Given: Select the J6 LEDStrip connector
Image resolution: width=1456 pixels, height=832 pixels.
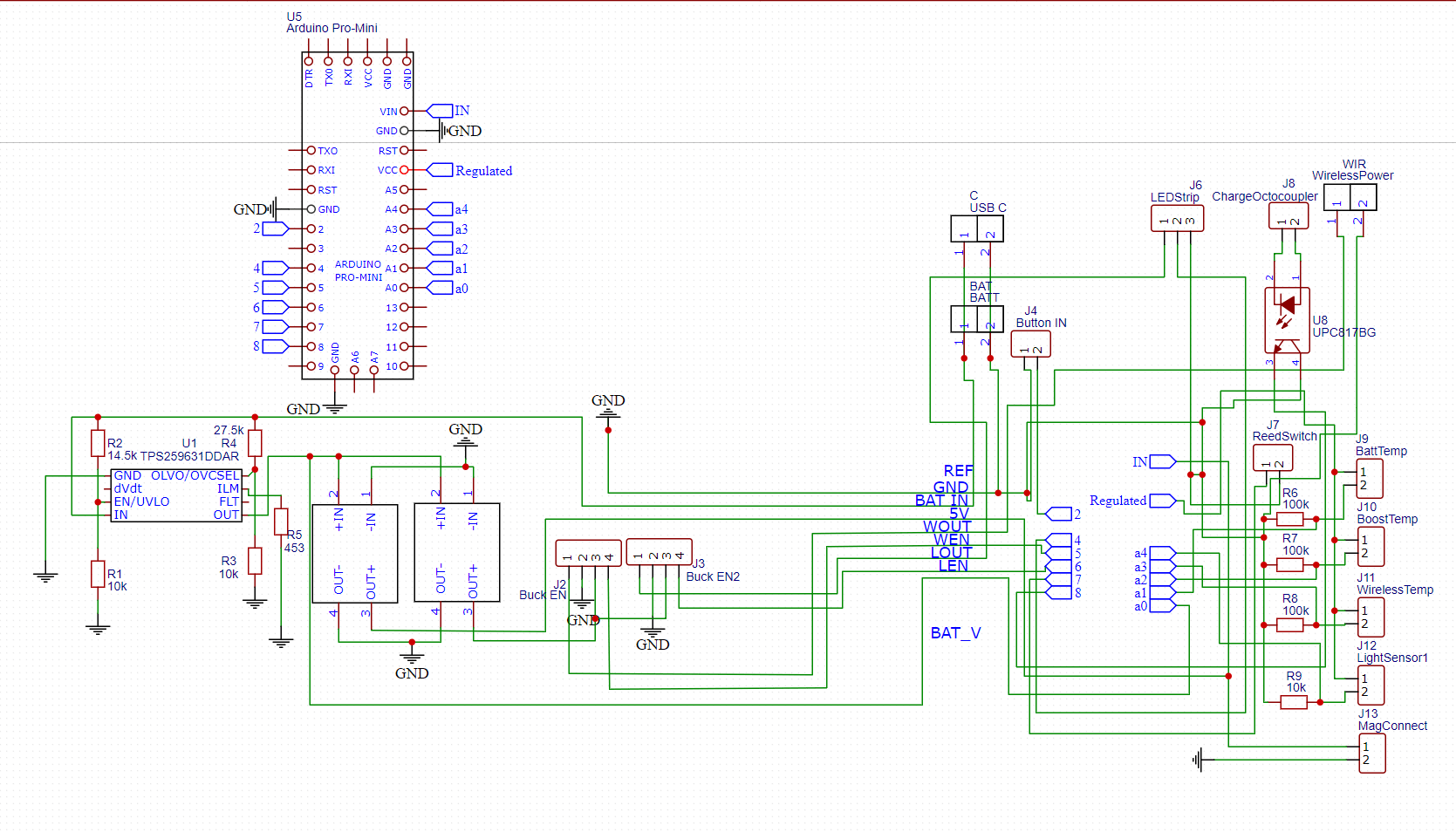Looking at the screenshot, I should 1177,218.
